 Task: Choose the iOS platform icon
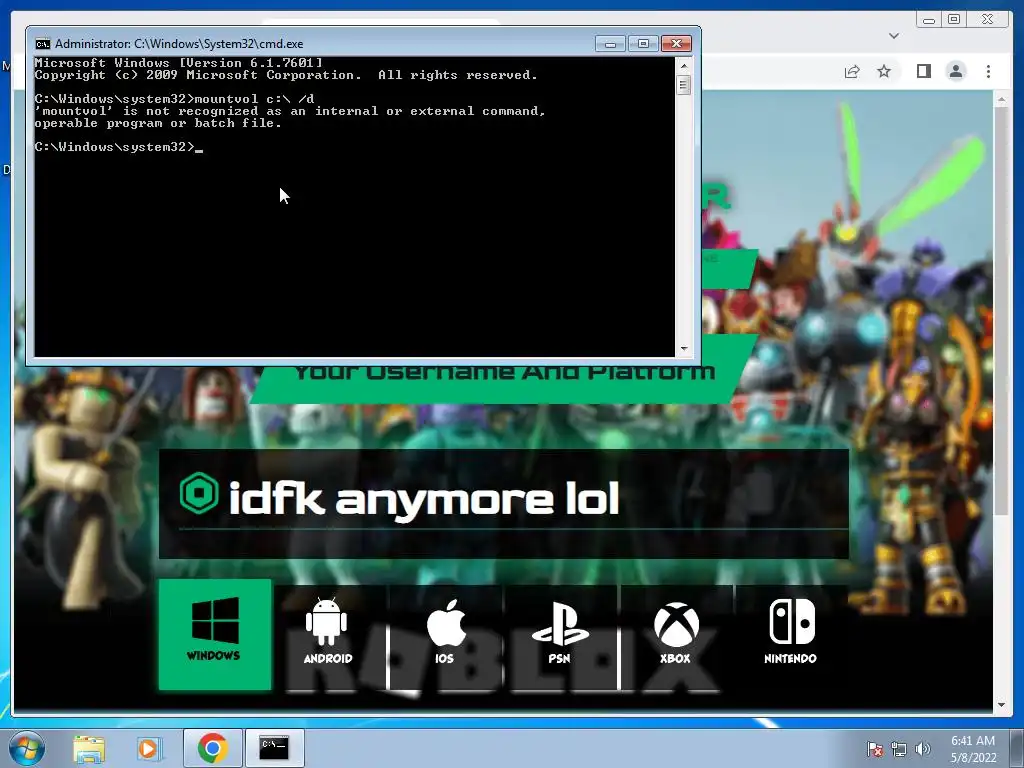click(x=445, y=631)
